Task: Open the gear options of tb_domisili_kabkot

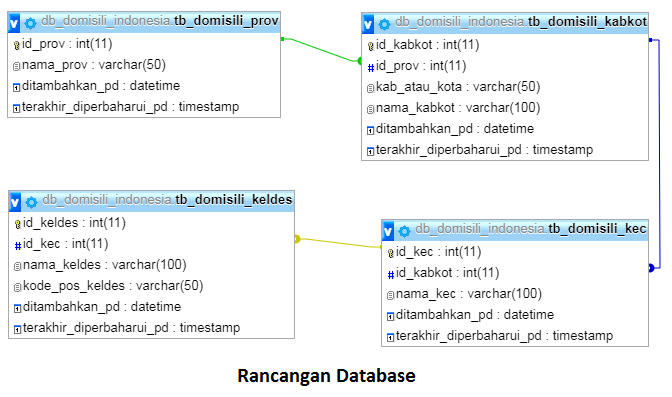Action: pyautogui.click(x=384, y=24)
